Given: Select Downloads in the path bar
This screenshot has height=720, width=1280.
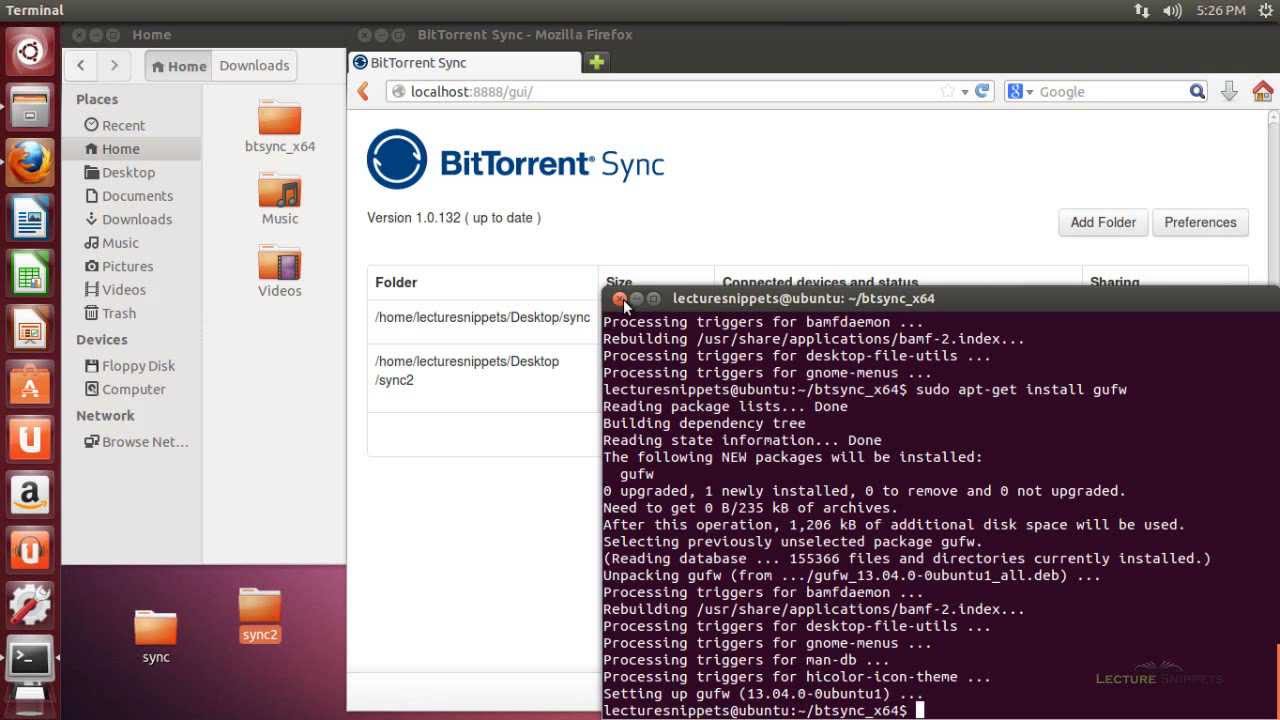Looking at the screenshot, I should click(254, 66).
